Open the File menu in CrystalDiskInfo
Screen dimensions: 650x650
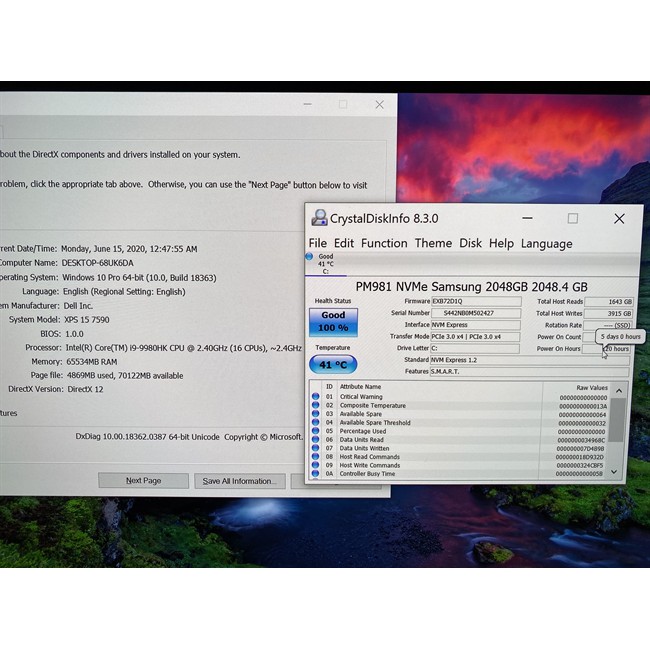[x=318, y=243]
